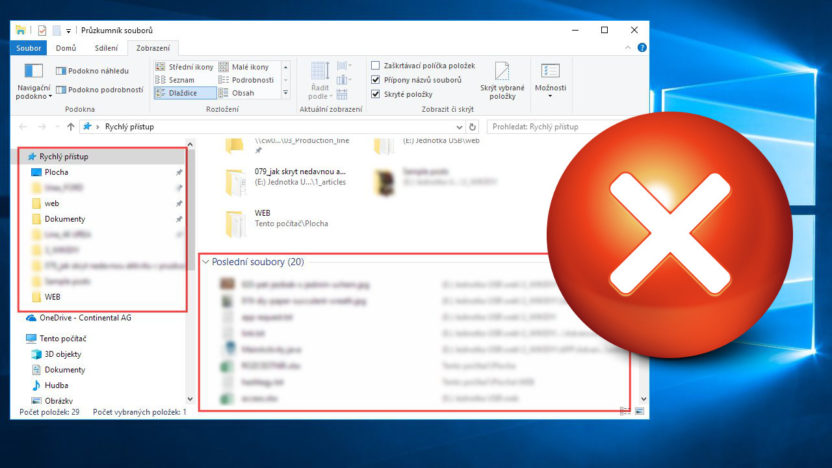832x468 pixels.
Task: Open the Navigační podokno menu
Action: click(x=33, y=81)
